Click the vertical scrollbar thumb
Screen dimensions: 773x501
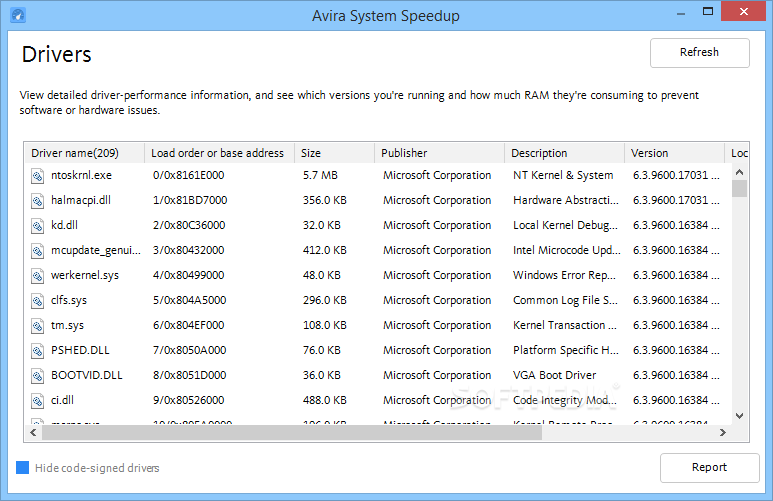click(739, 188)
